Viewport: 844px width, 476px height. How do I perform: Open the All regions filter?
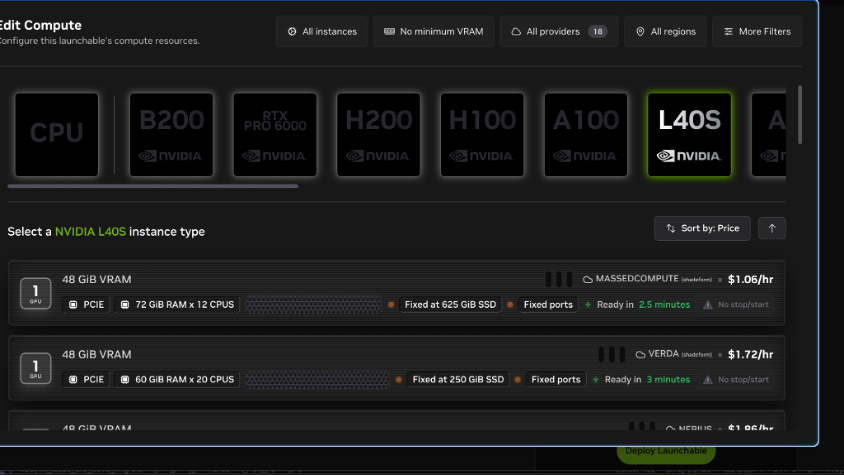coord(665,31)
